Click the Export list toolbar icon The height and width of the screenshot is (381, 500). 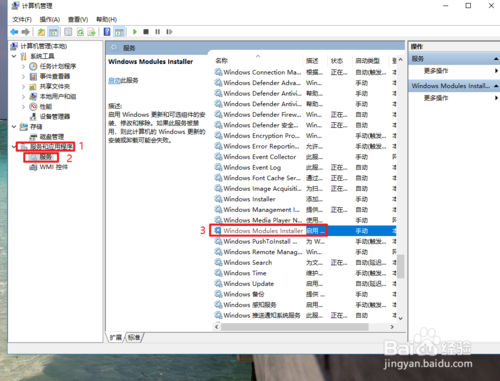pyautogui.click(x=91, y=32)
